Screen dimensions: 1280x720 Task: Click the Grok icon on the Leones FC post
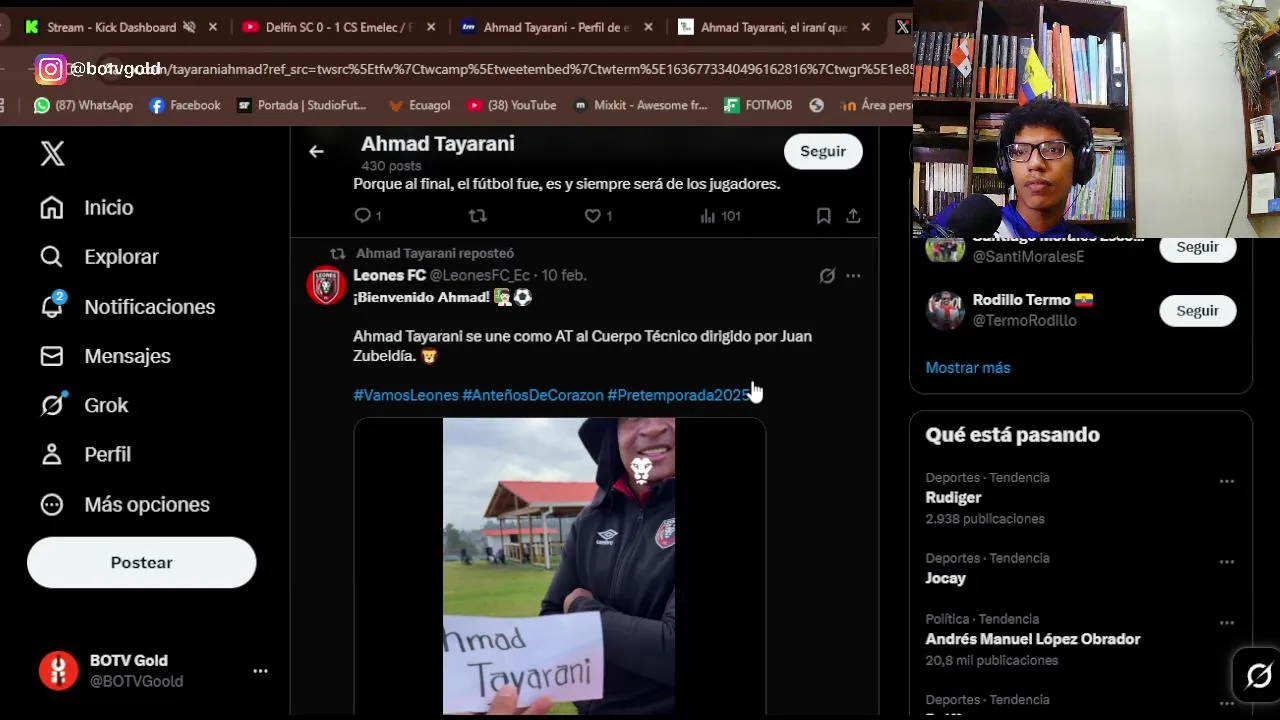pyautogui.click(x=827, y=276)
